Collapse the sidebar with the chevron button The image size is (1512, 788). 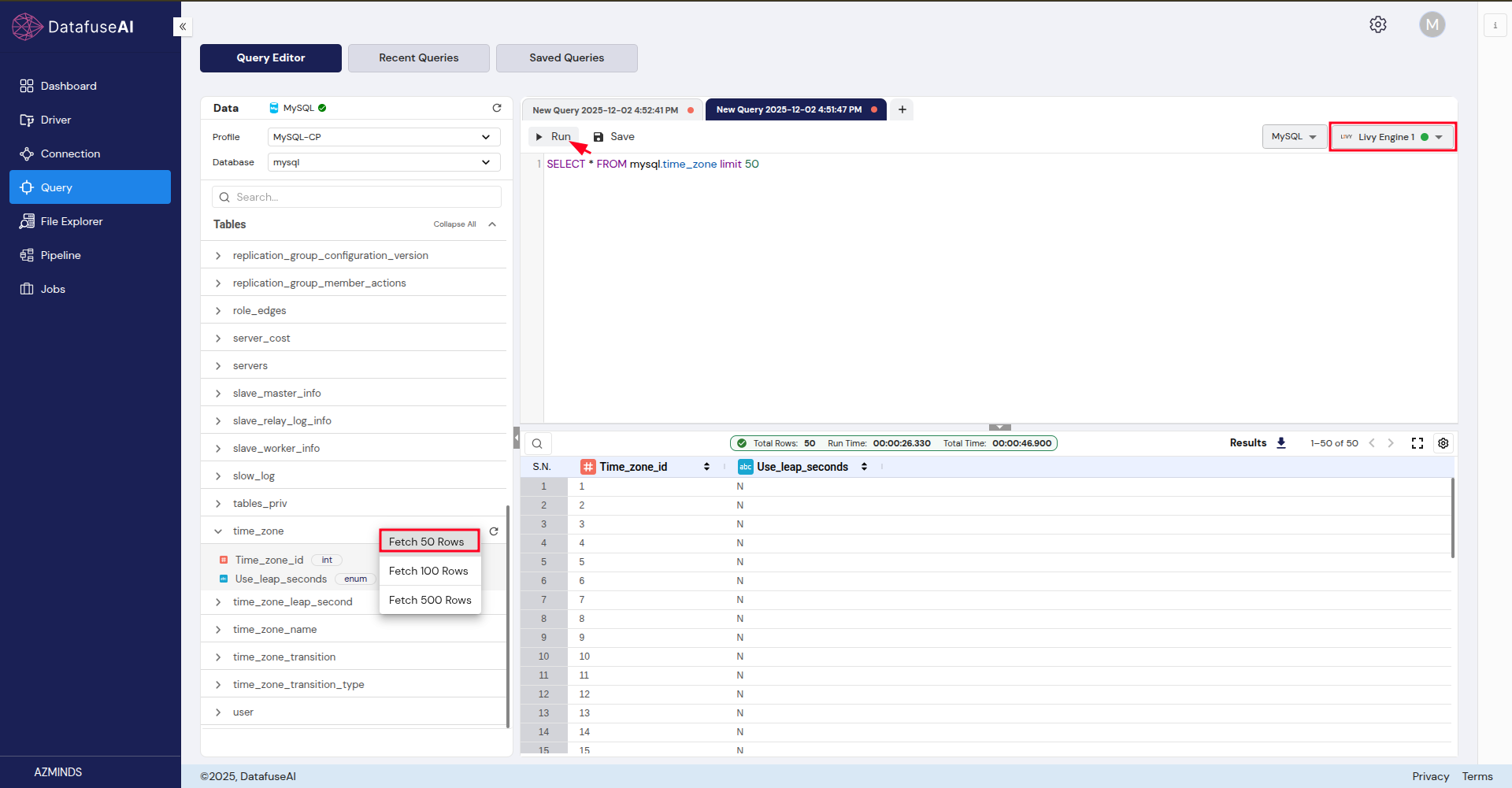pos(183,26)
